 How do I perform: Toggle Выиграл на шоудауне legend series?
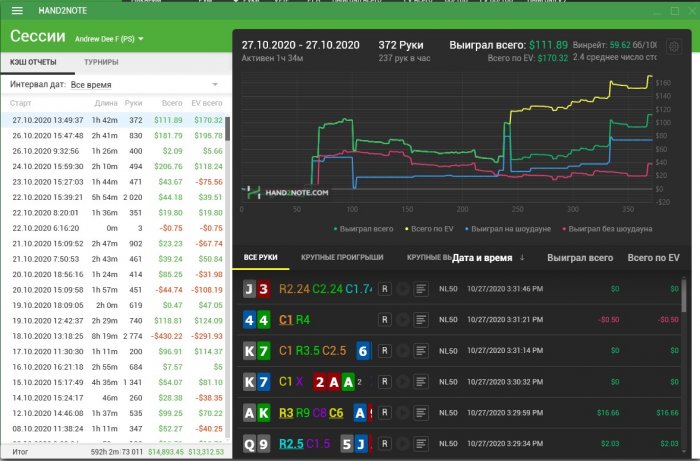click(x=508, y=229)
